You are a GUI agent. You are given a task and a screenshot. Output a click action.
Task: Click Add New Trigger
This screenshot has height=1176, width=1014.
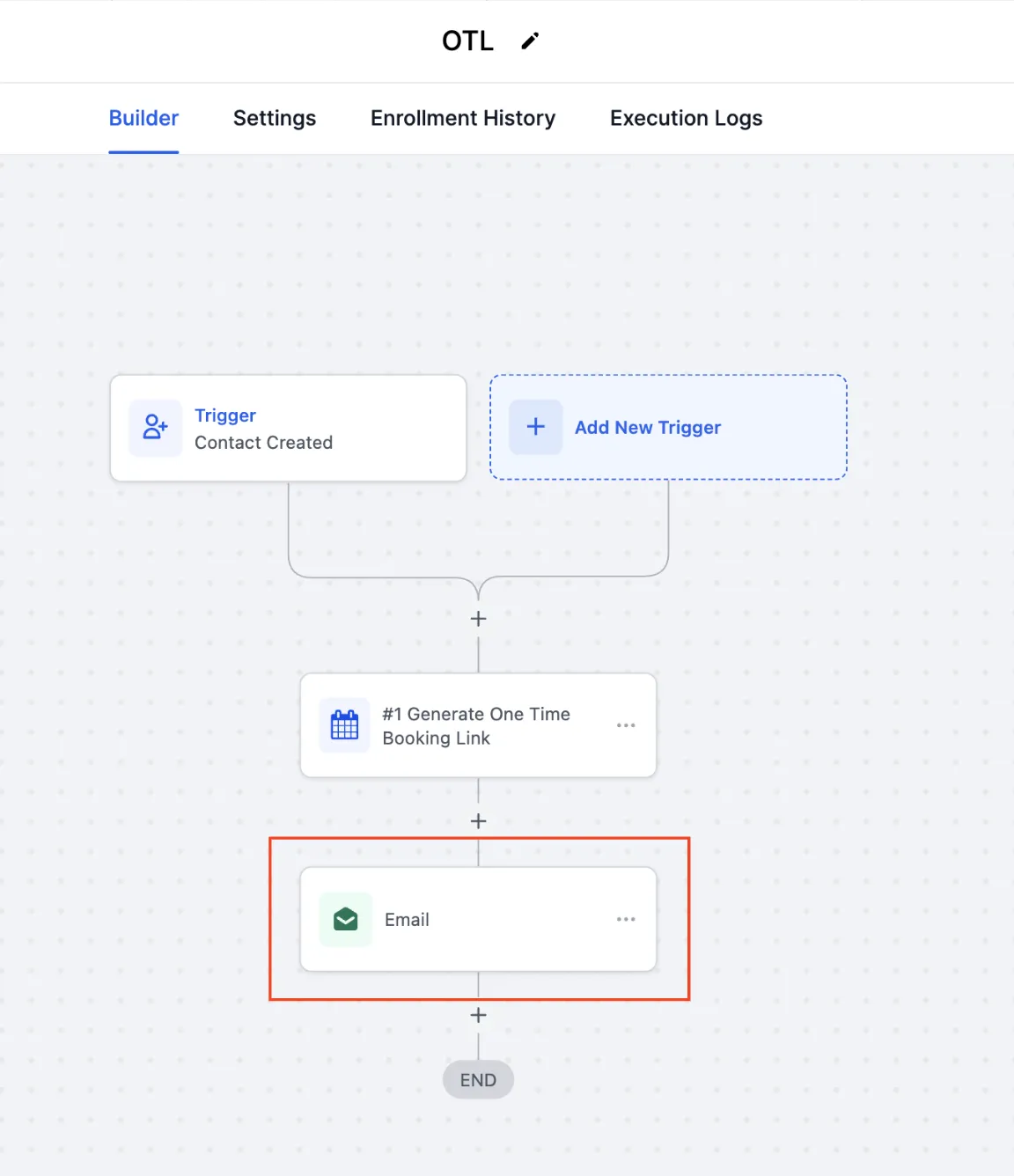pyautogui.click(x=668, y=427)
